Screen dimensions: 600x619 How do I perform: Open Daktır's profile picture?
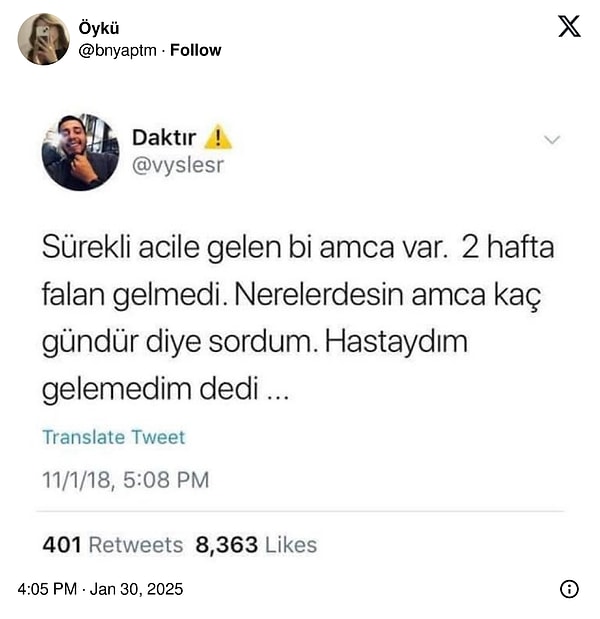(x=80, y=152)
